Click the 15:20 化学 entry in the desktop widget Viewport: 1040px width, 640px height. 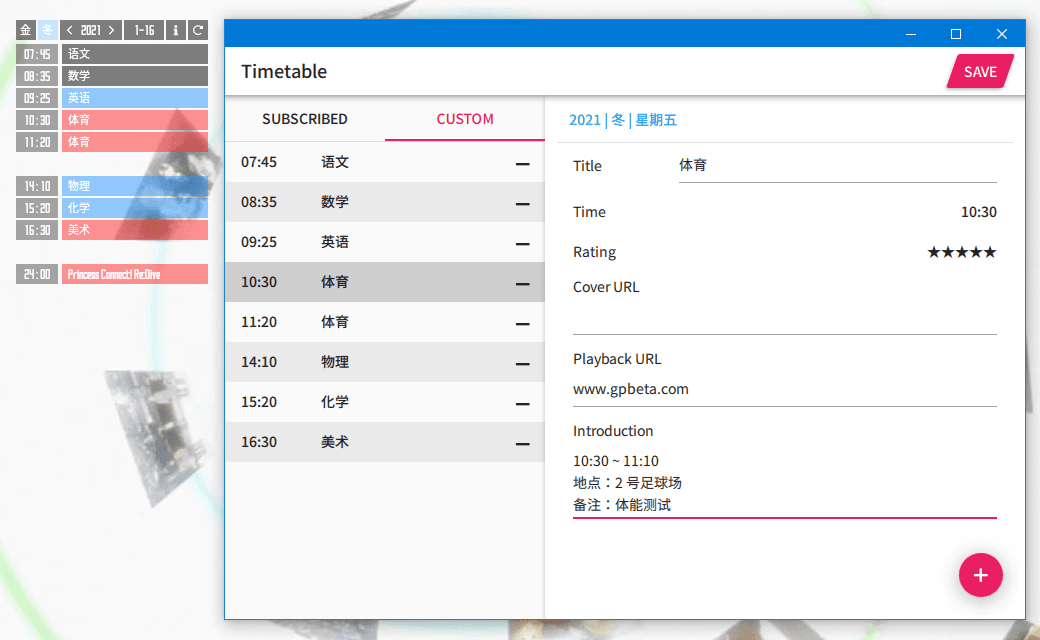[135, 208]
